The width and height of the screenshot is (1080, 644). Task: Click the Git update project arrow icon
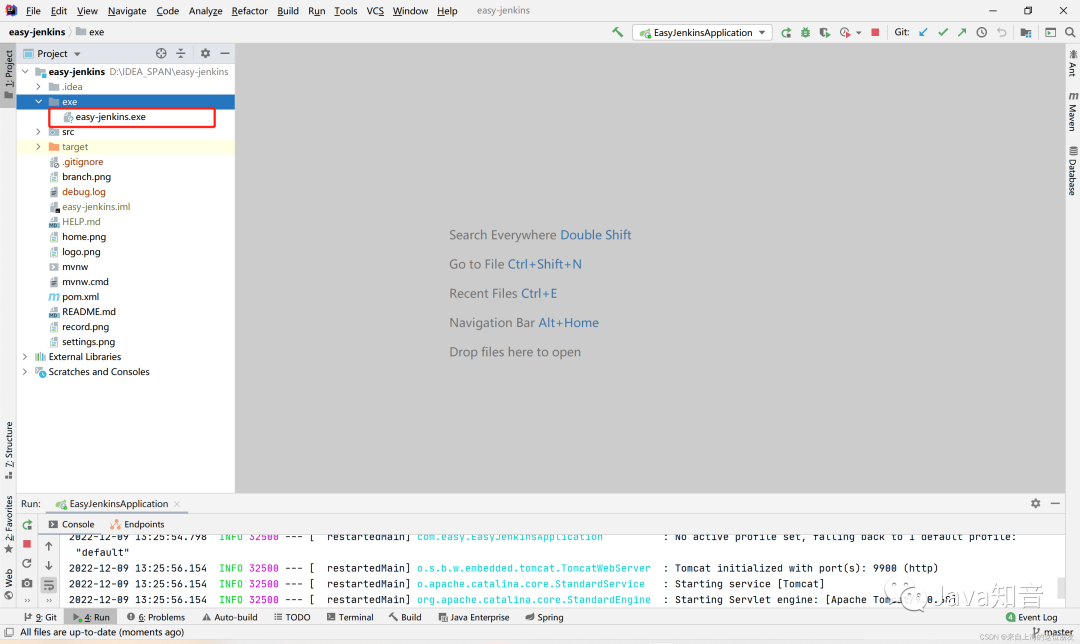point(924,32)
